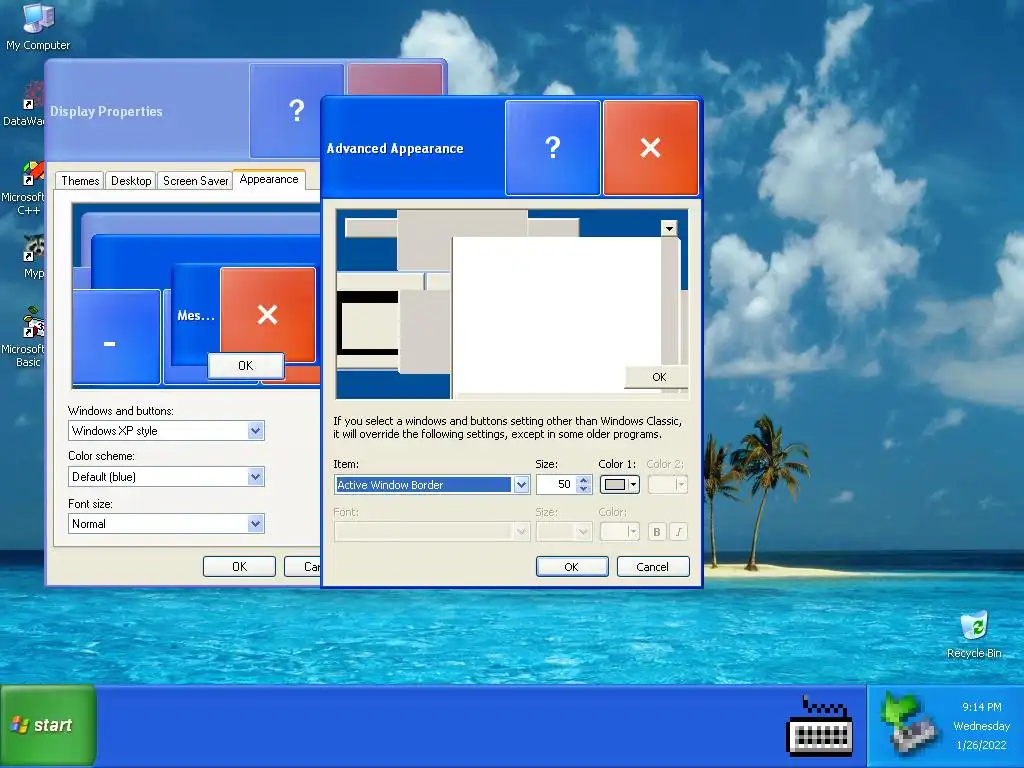
Task: Open the Recycle Bin desktop icon
Action: (x=974, y=635)
